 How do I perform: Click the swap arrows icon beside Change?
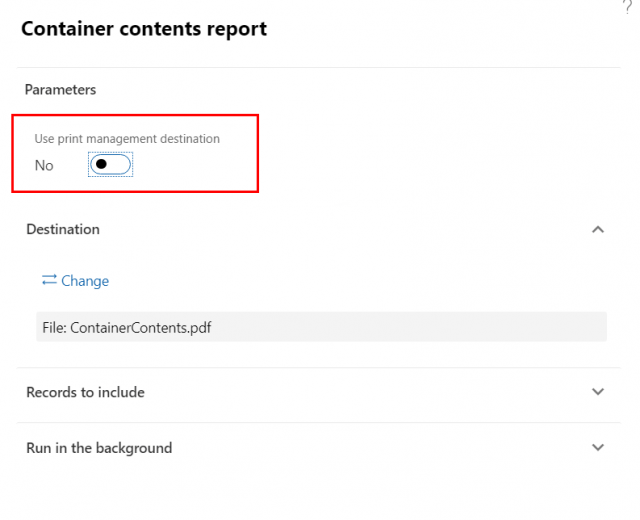coord(49,281)
